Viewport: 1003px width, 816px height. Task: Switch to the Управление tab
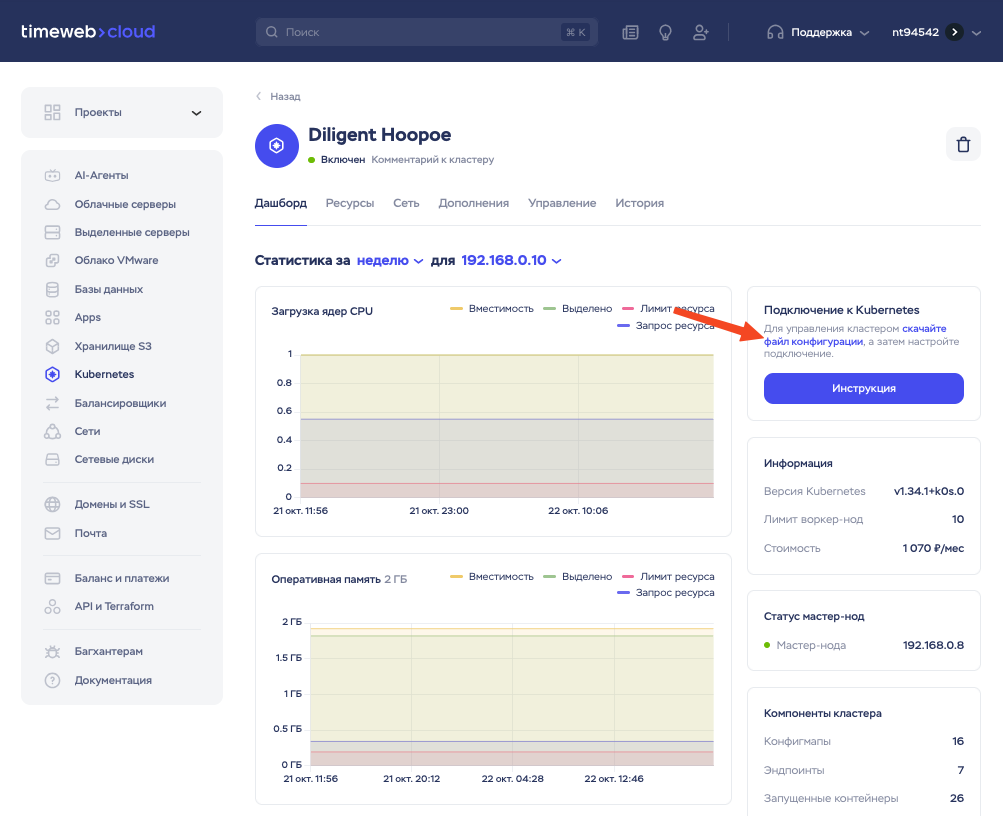(562, 203)
